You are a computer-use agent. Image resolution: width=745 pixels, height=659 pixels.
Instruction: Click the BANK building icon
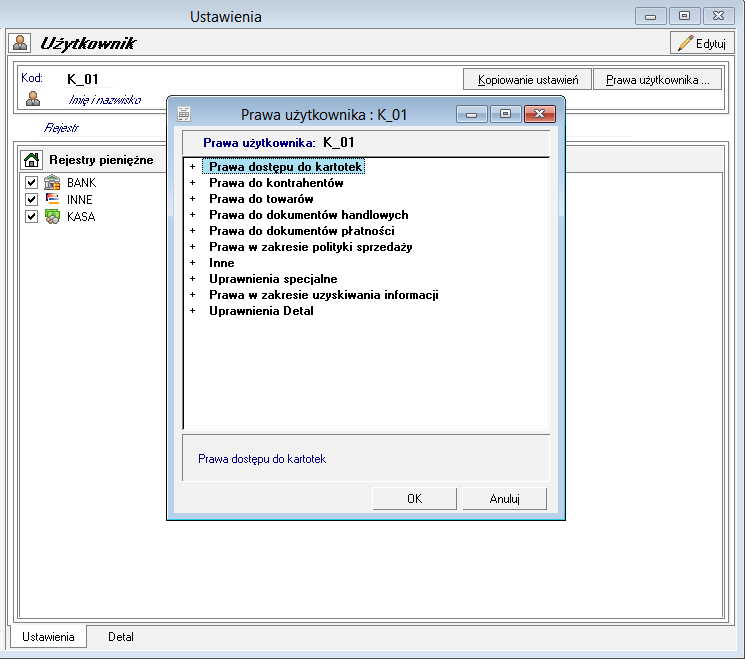(52, 182)
